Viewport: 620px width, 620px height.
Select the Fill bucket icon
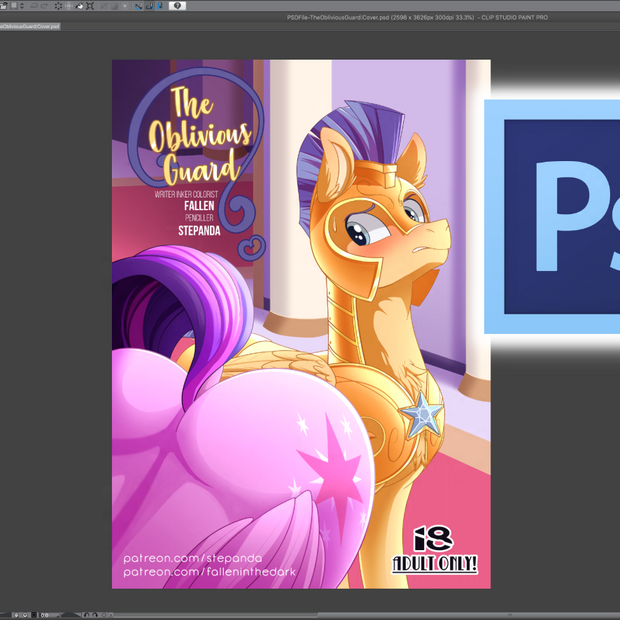click(x=79, y=6)
